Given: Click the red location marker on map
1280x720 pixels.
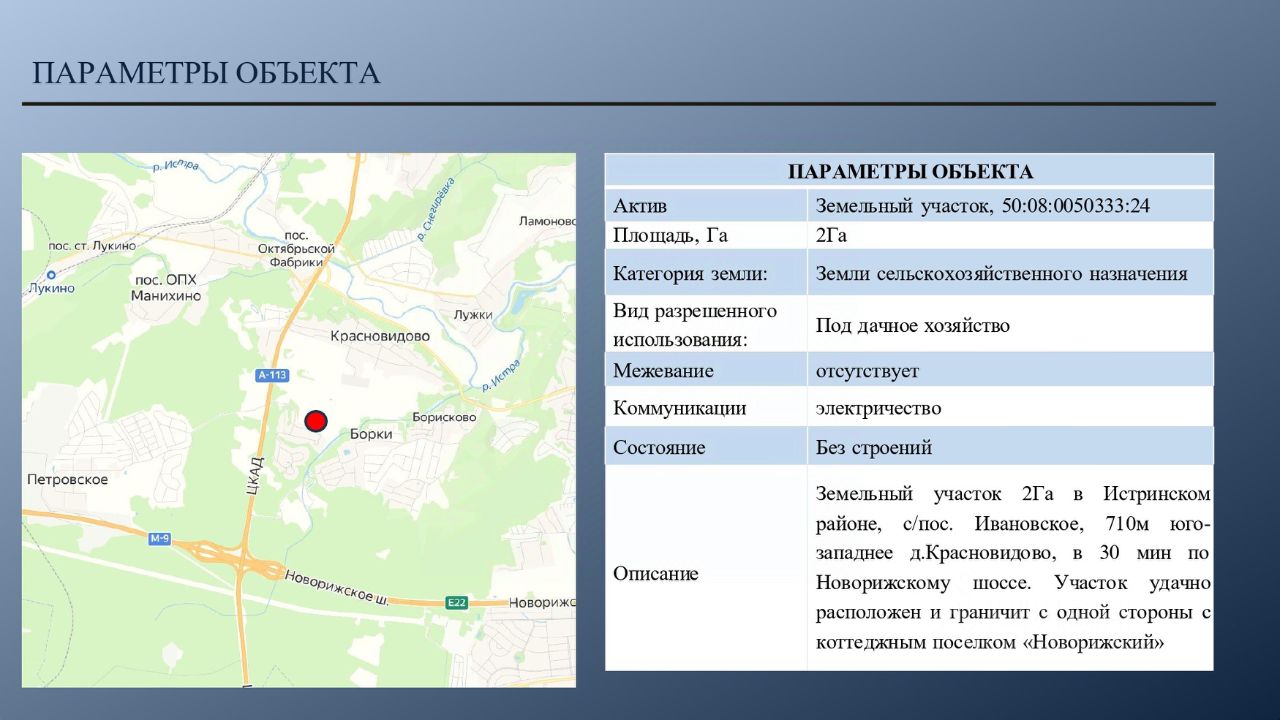Looking at the screenshot, I should (x=316, y=421).
